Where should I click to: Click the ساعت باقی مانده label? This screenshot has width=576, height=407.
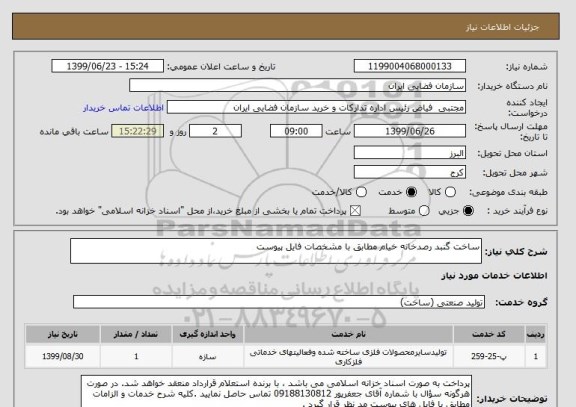coord(74,132)
